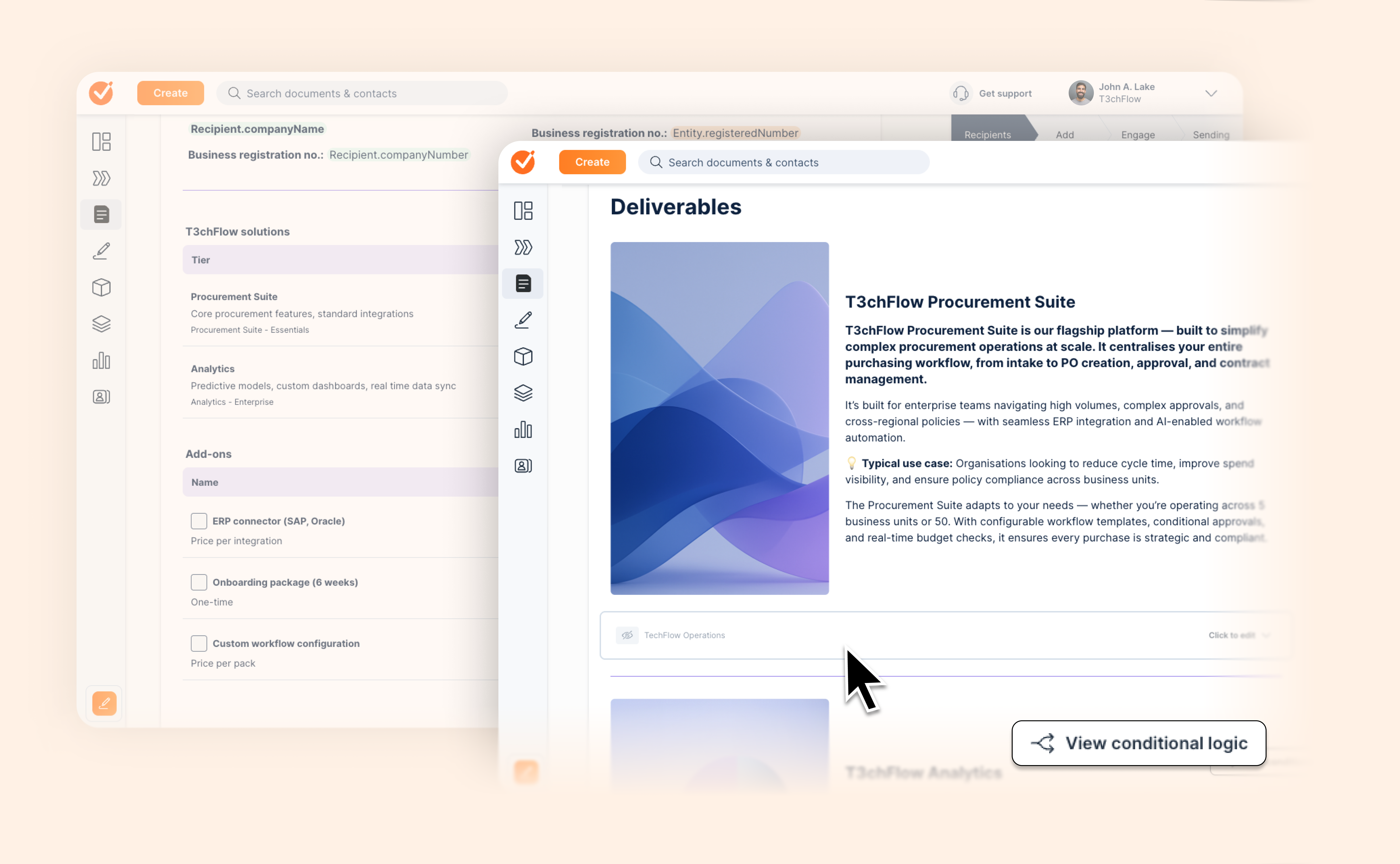Viewport: 1400px width, 864px height.
Task: Toggle visibility of TechFlow Operations block
Action: pos(627,635)
